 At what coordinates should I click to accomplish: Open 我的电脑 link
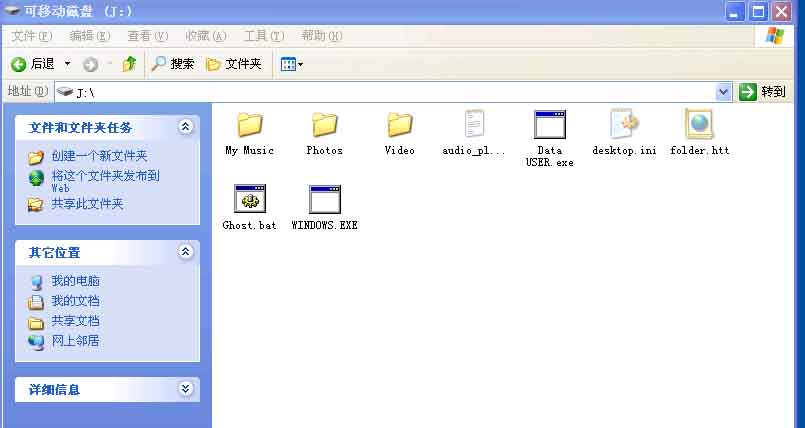click(75, 281)
